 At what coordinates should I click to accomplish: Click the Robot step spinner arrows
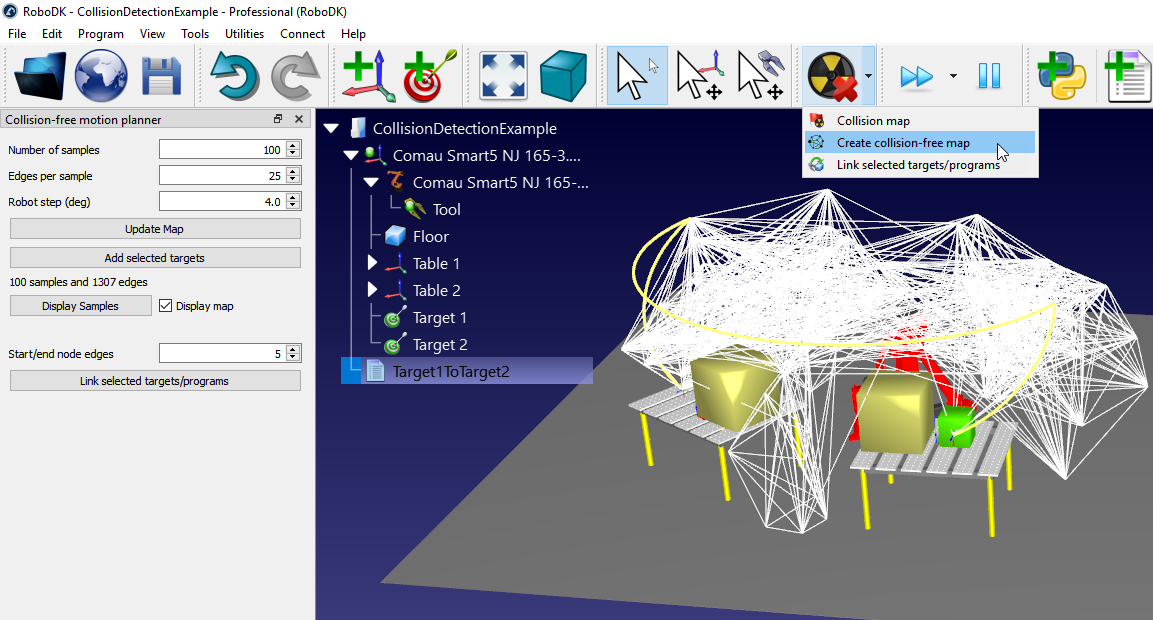pyautogui.click(x=293, y=202)
